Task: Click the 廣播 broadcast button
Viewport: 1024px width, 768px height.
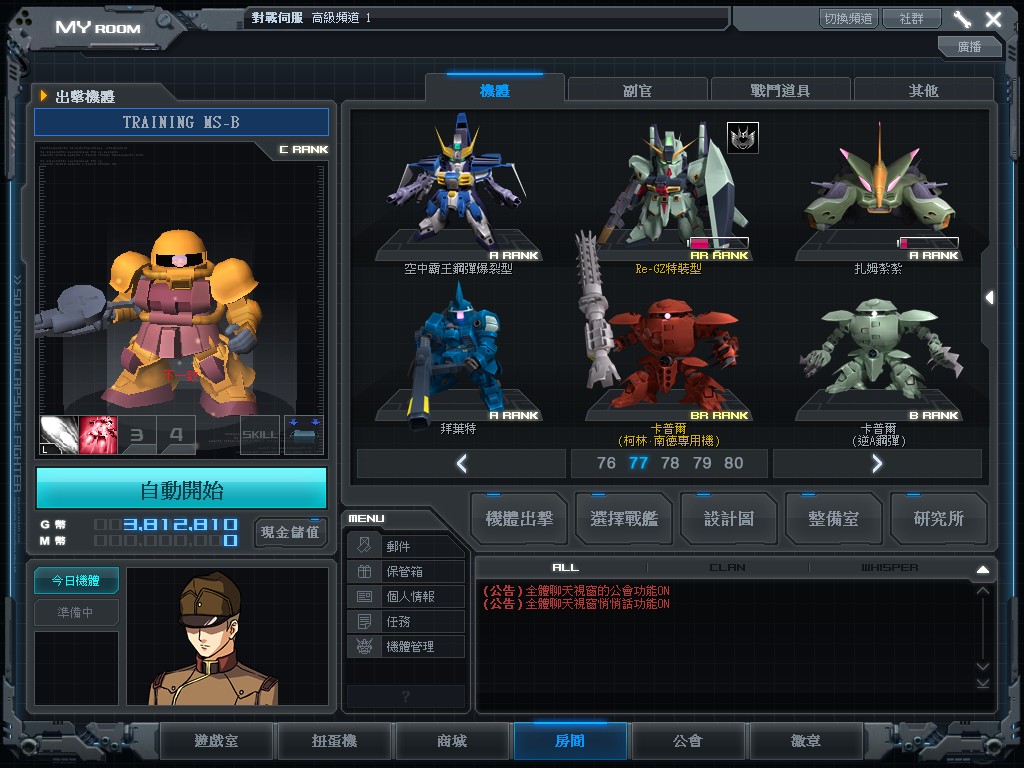Action: click(970, 46)
